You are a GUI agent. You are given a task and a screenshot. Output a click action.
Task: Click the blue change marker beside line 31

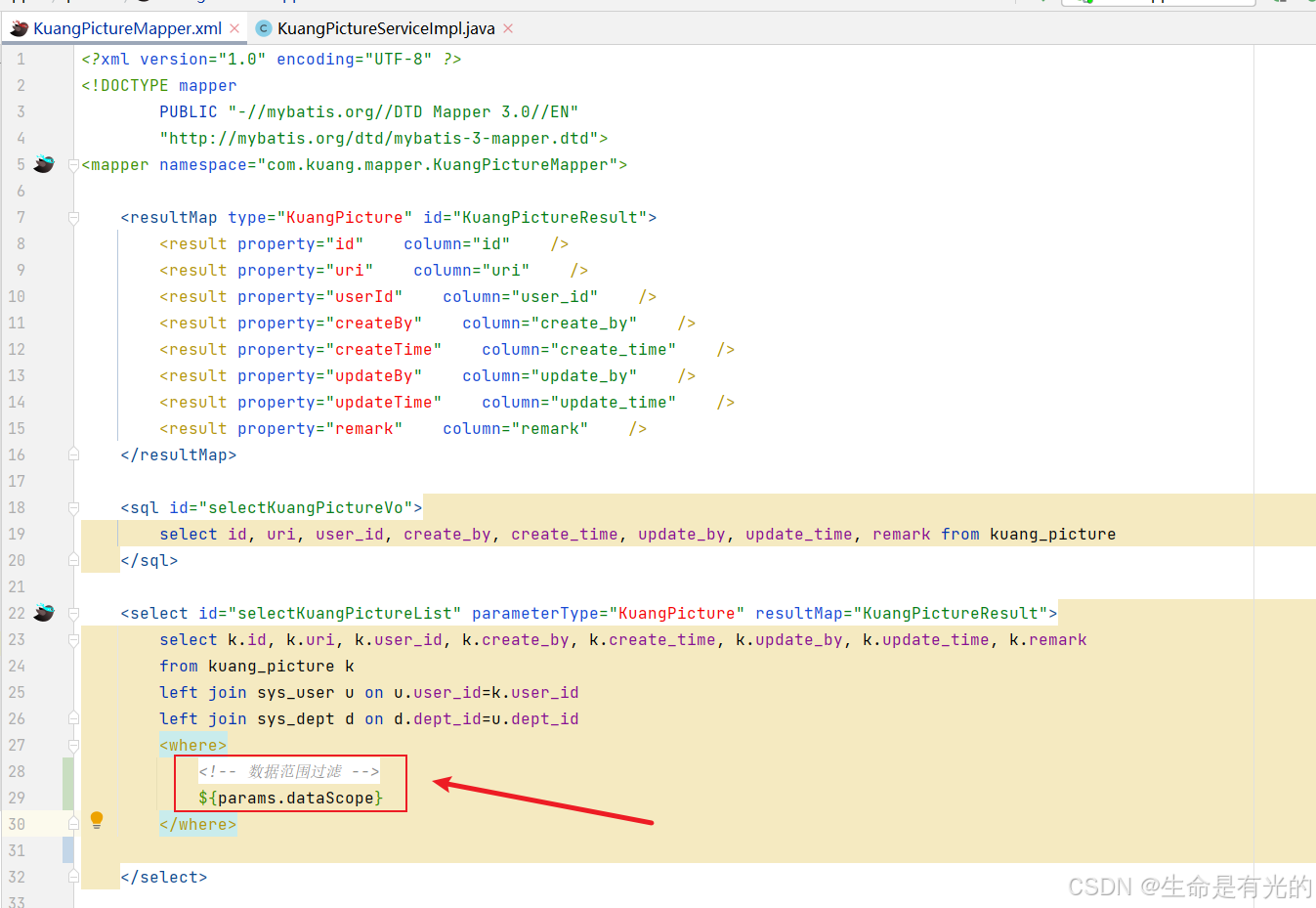(x=68, y=850)
